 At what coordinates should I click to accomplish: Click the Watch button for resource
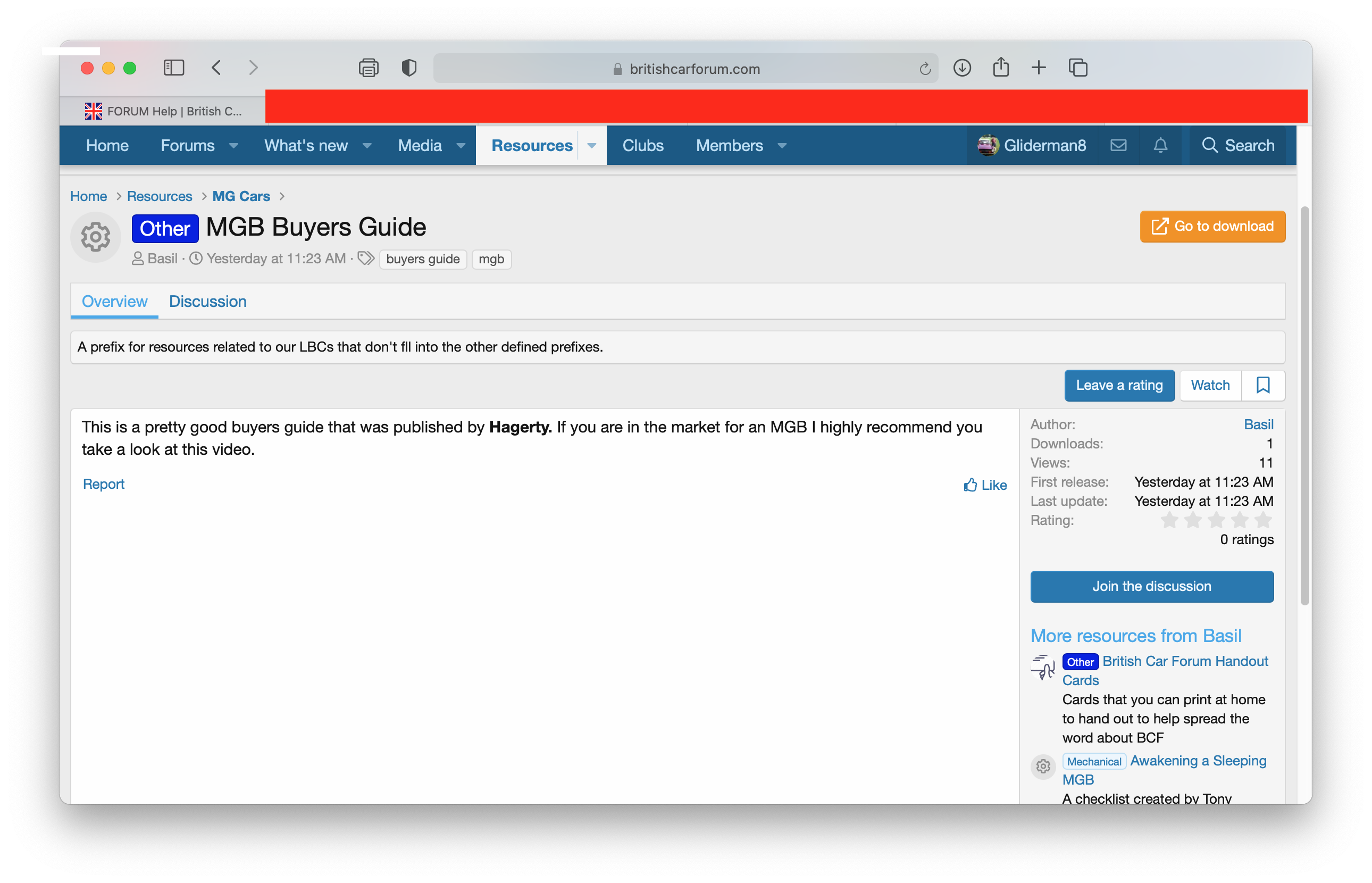click(1209, 385)
